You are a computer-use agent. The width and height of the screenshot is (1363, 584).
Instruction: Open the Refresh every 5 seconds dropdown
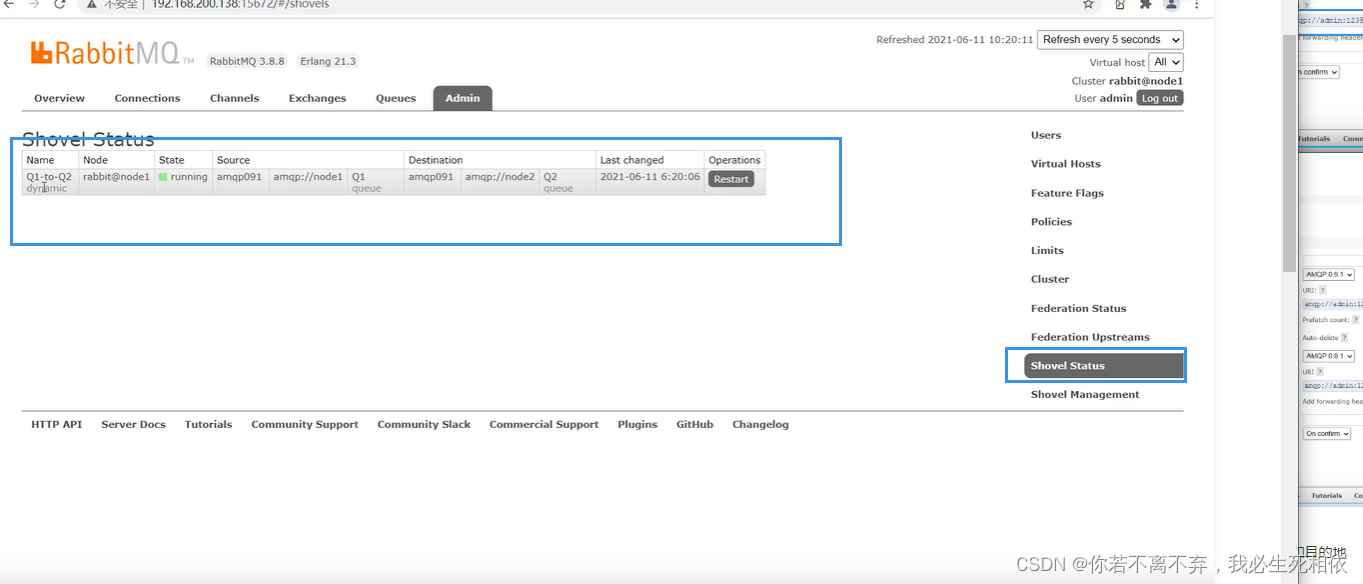coord(1110,40)
